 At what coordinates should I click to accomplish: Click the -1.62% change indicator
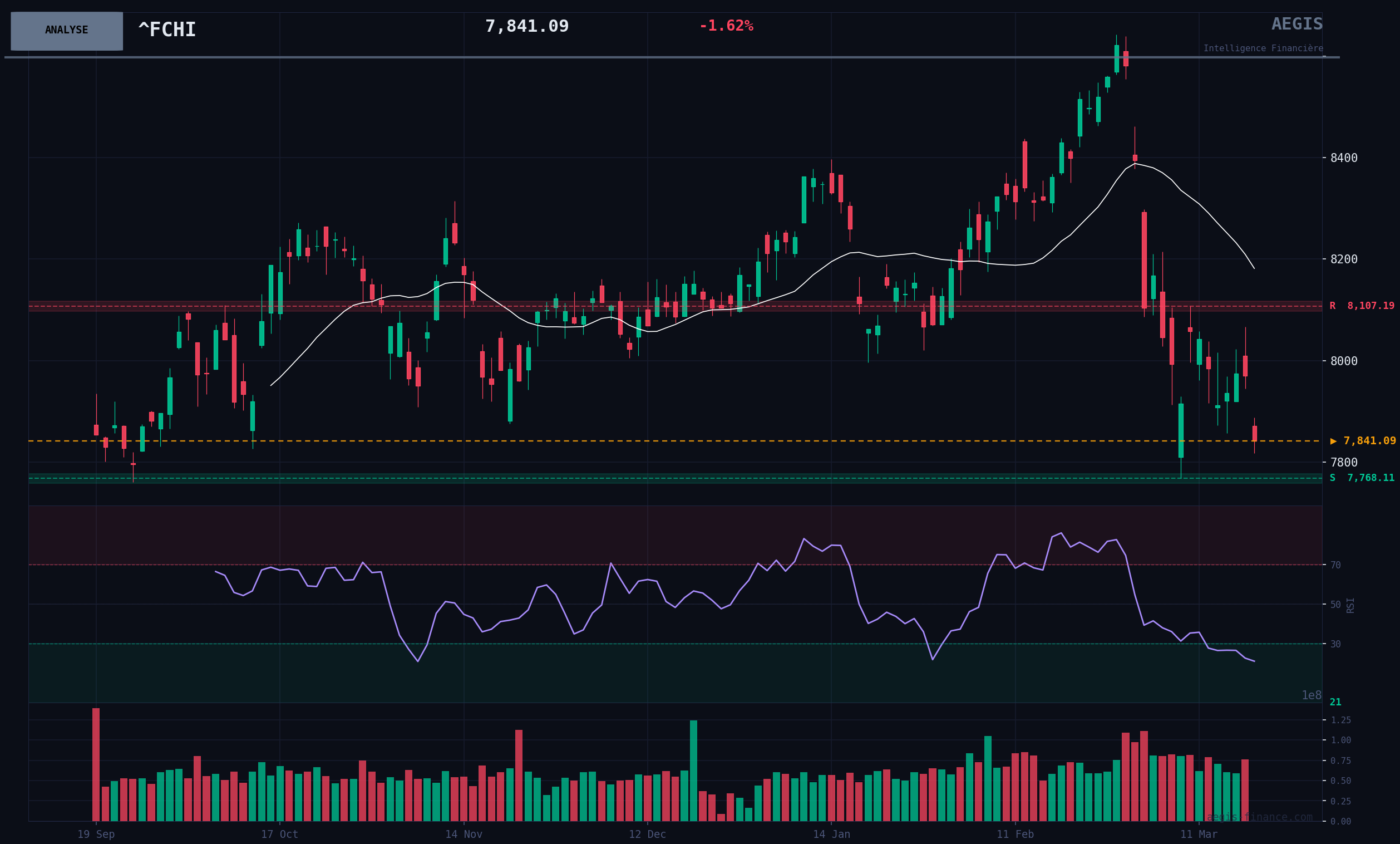pyautogui.click(x=726, y=26)
